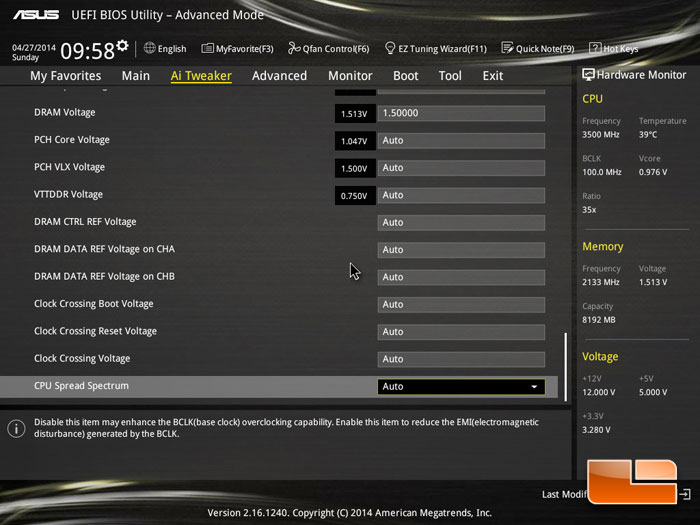Click the +3.3V 3.280 V reading
The image size is (700, 525).
[596, 429]
